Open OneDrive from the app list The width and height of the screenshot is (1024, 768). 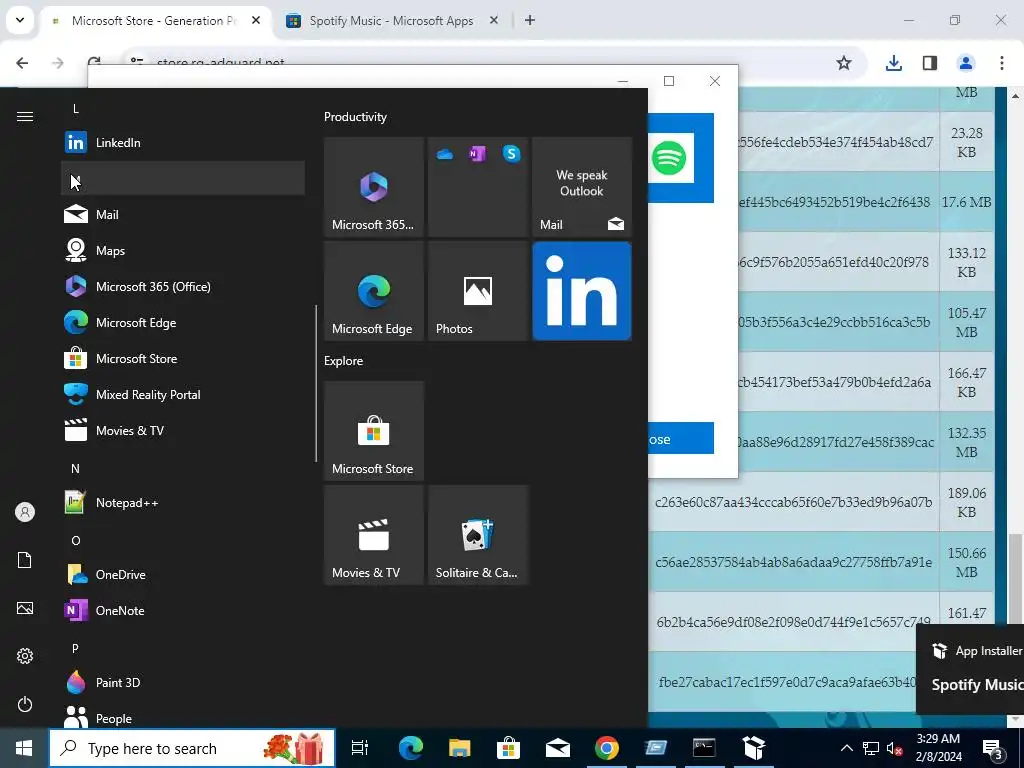183,574
